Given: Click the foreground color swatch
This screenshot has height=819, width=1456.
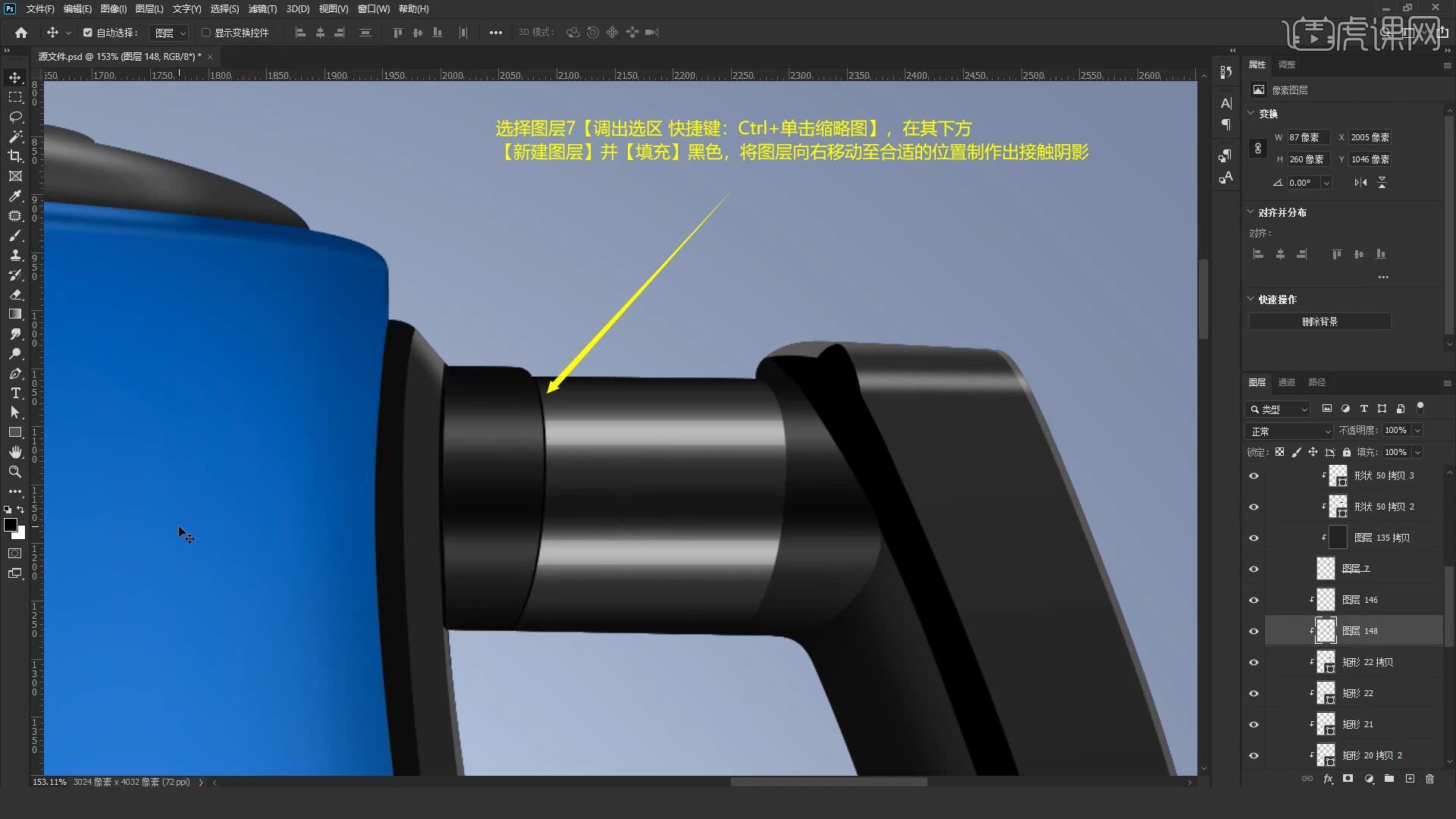Looking at the screenshot, I should tap(11, 525).
